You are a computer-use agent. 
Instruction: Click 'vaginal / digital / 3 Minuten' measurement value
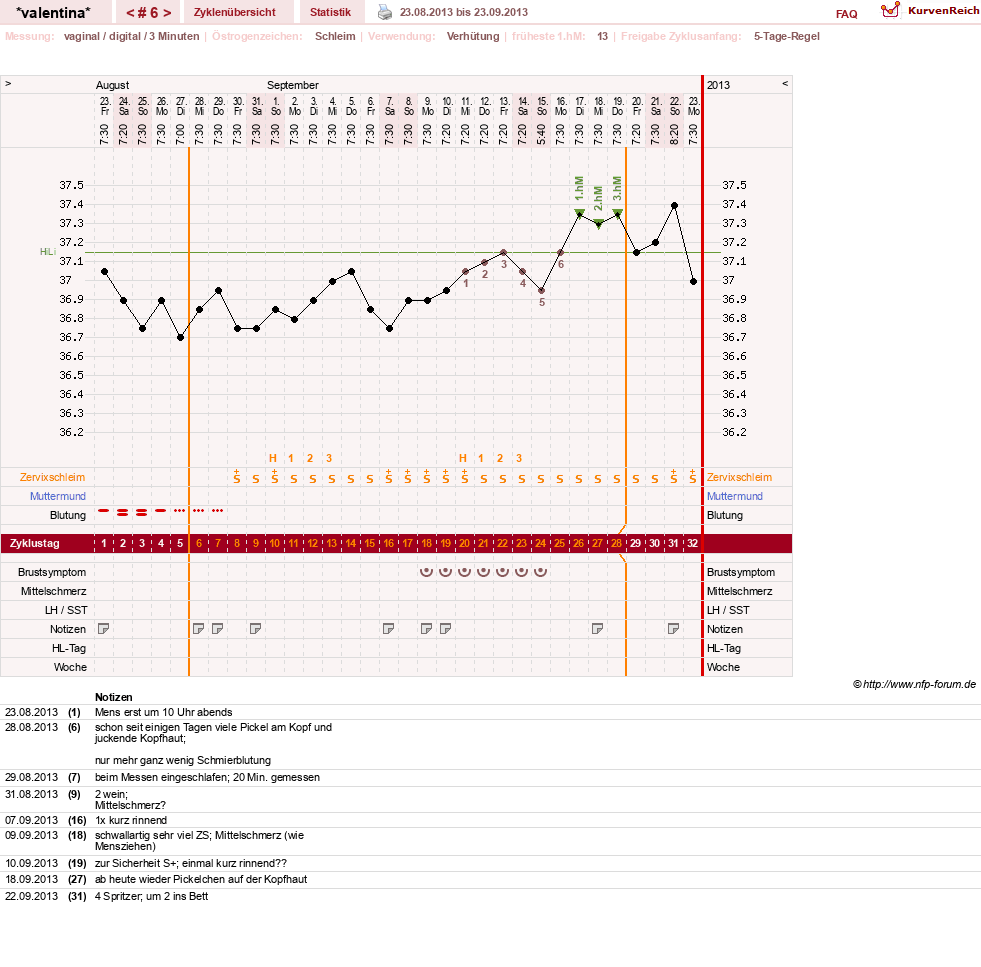131,36
